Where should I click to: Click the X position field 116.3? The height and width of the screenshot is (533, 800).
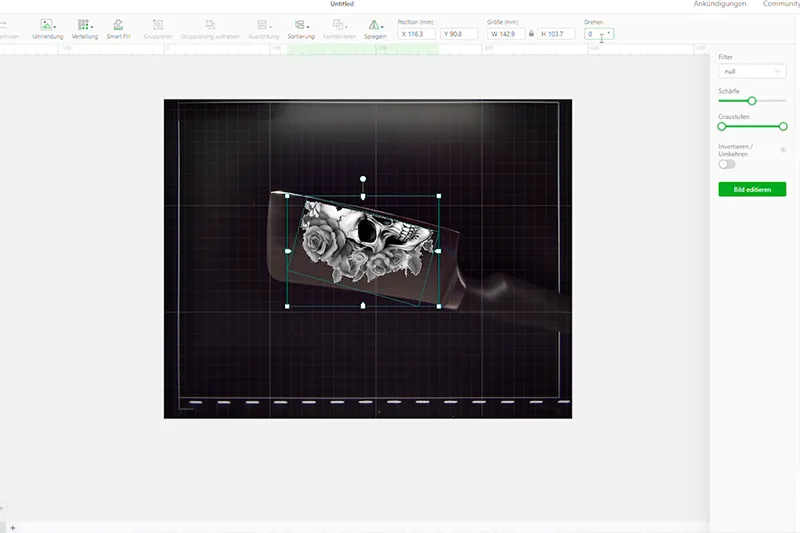[x=416, y=34]
